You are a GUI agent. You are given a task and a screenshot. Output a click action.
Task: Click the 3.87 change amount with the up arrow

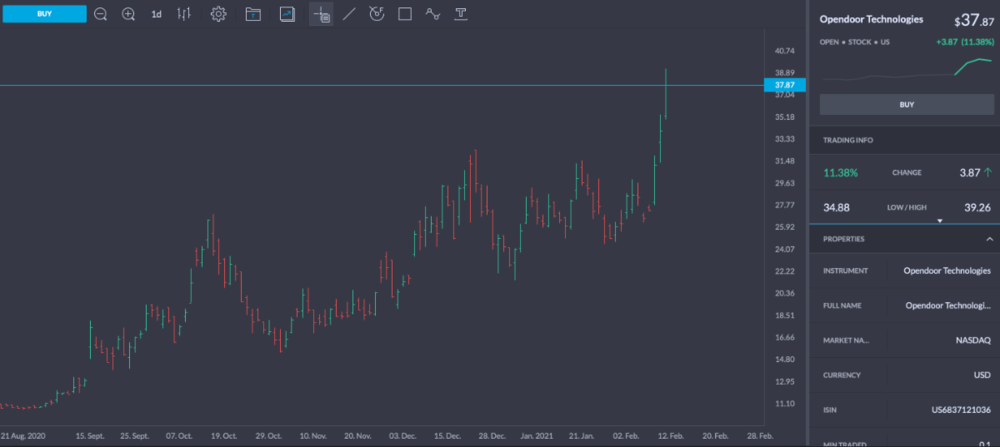tap(976, 173)
